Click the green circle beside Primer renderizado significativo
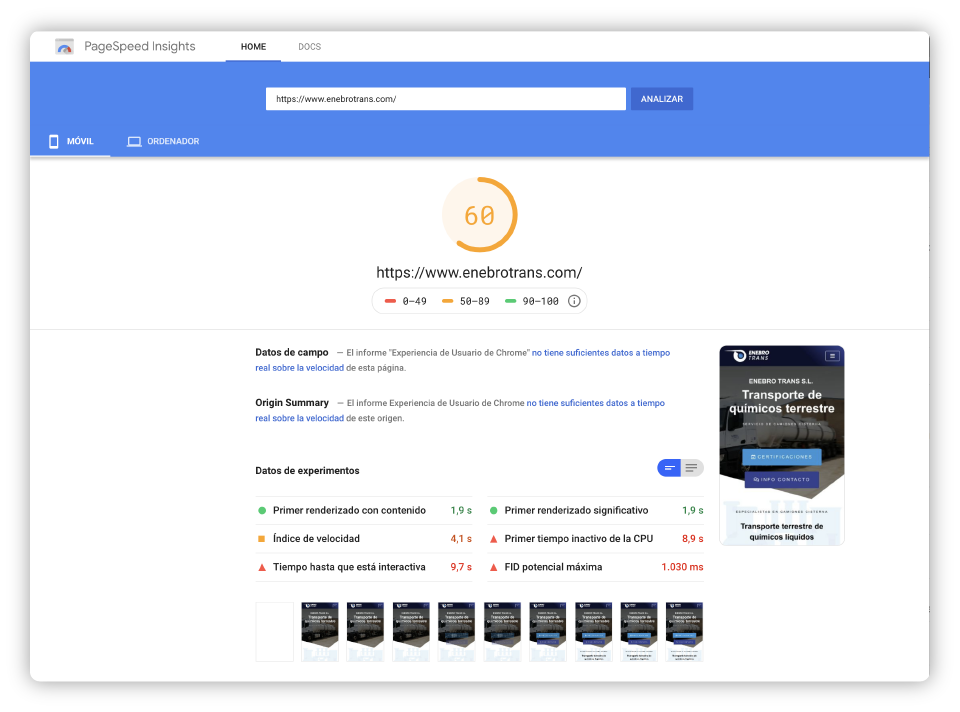The image size is (960, 712). (x=493, y=511)
